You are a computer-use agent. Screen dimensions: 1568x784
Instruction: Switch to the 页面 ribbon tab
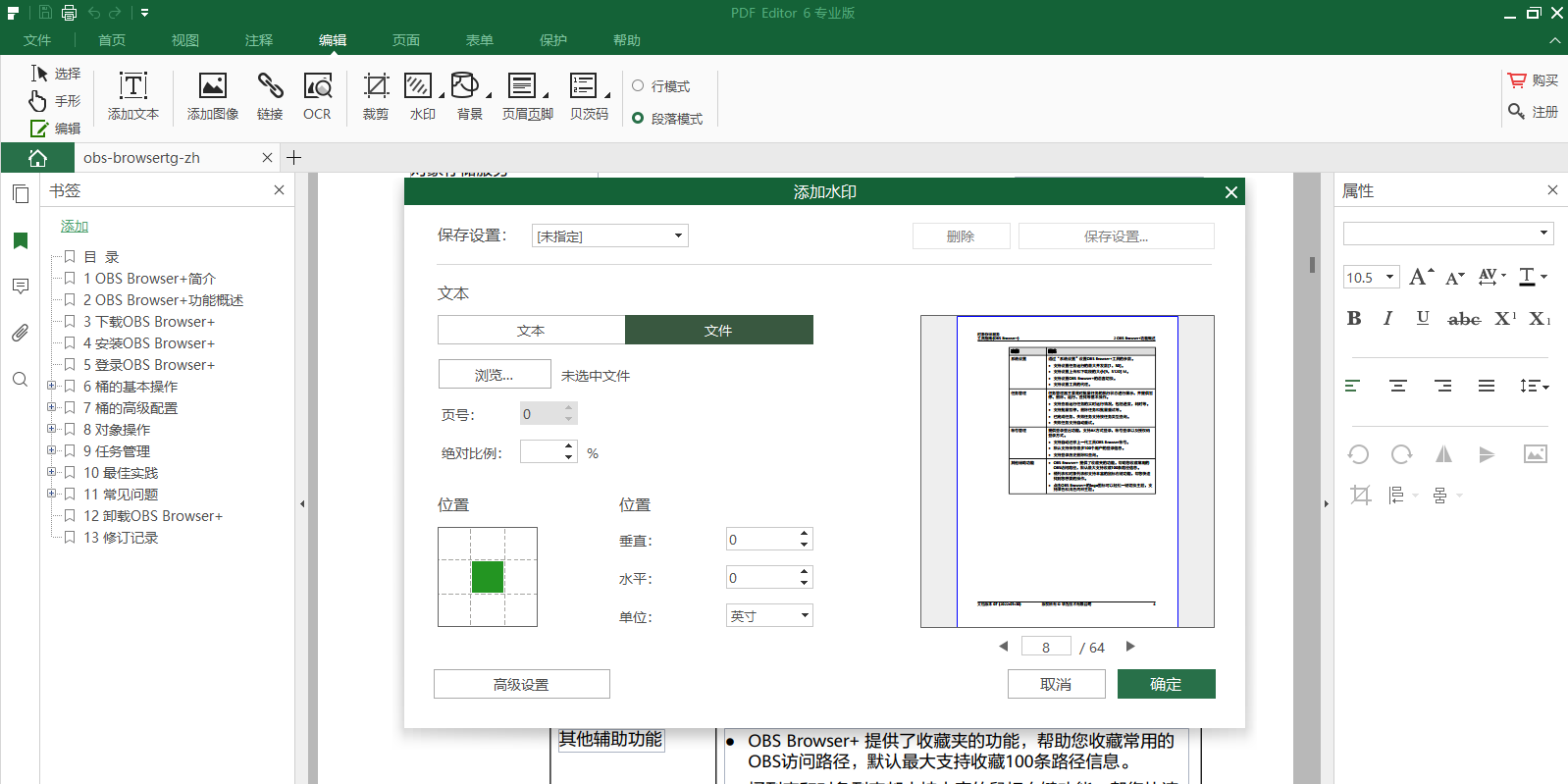[x=406, y=40]
